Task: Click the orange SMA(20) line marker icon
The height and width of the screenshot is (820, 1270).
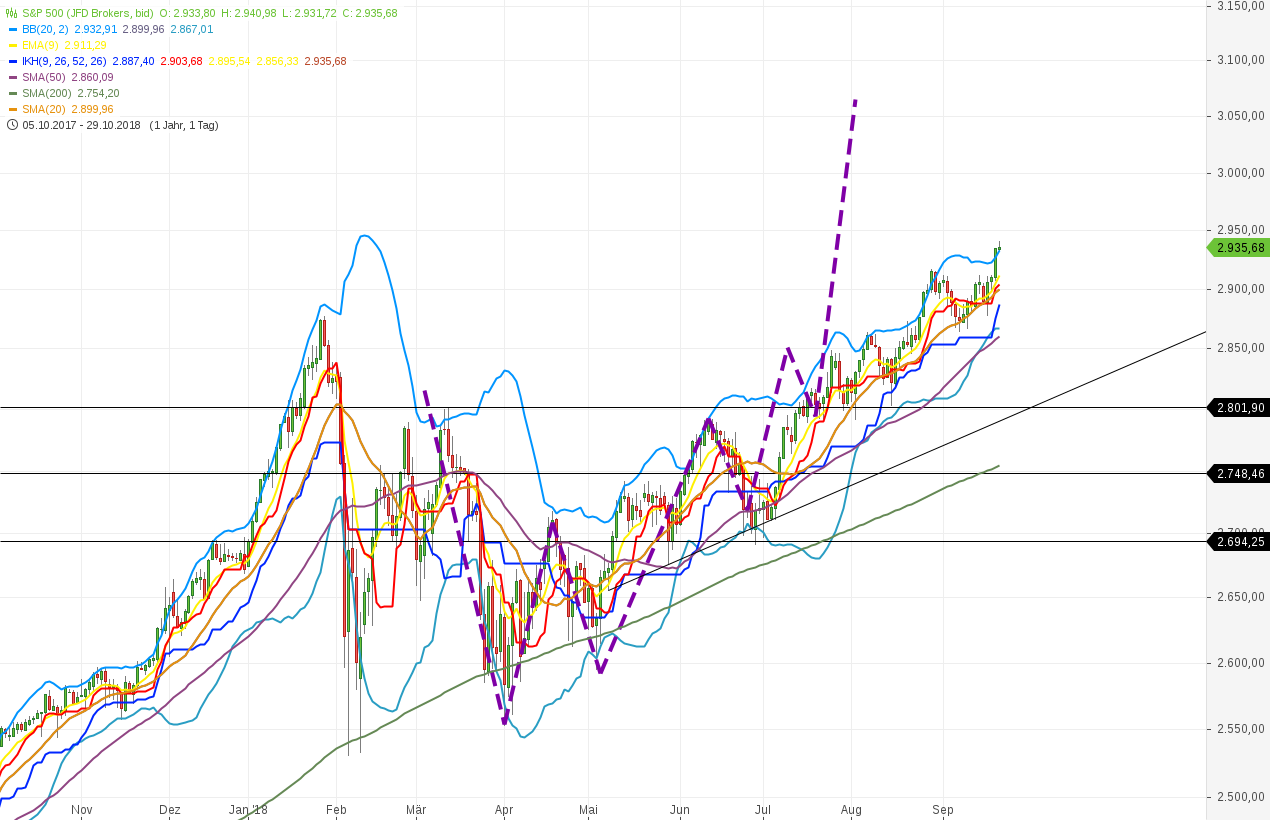Action: tap(13, 109)
